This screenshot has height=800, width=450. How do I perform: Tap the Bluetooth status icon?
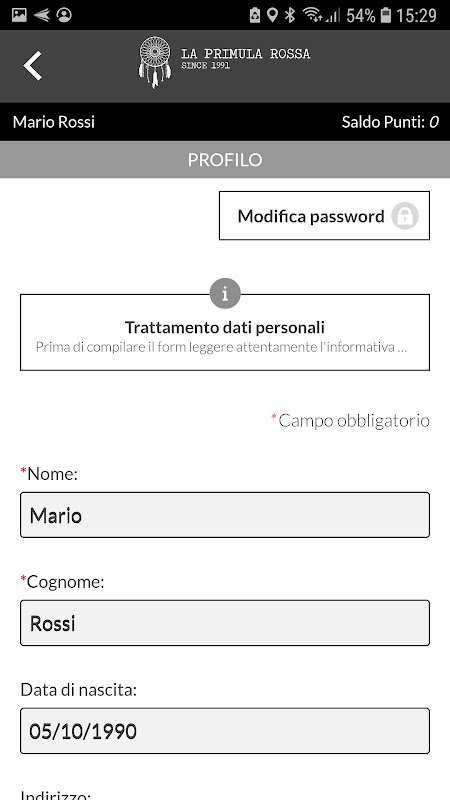(290, 15)
